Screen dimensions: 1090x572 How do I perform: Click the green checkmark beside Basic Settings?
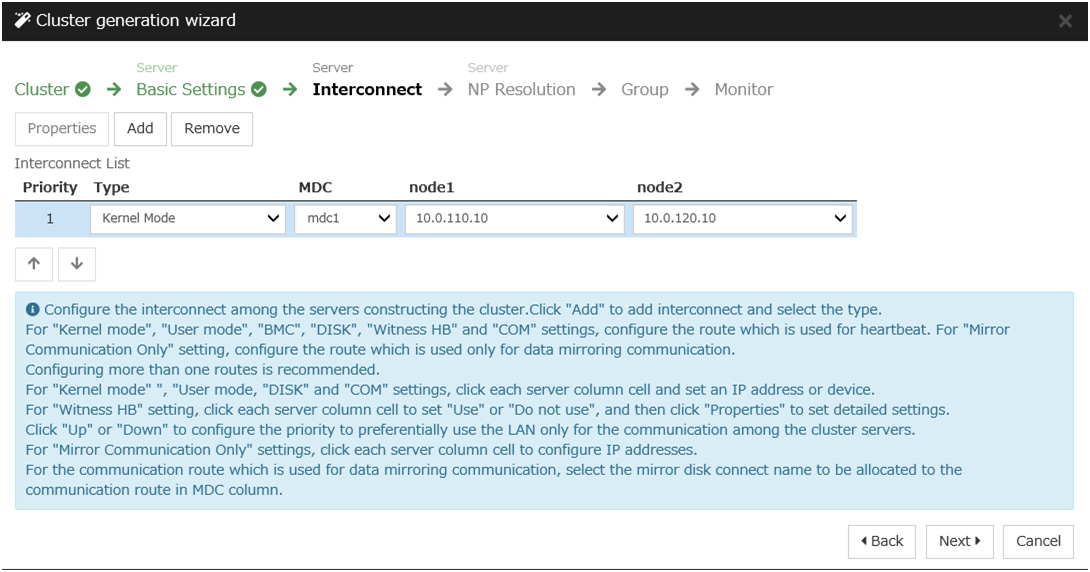[x=259, y=90]
